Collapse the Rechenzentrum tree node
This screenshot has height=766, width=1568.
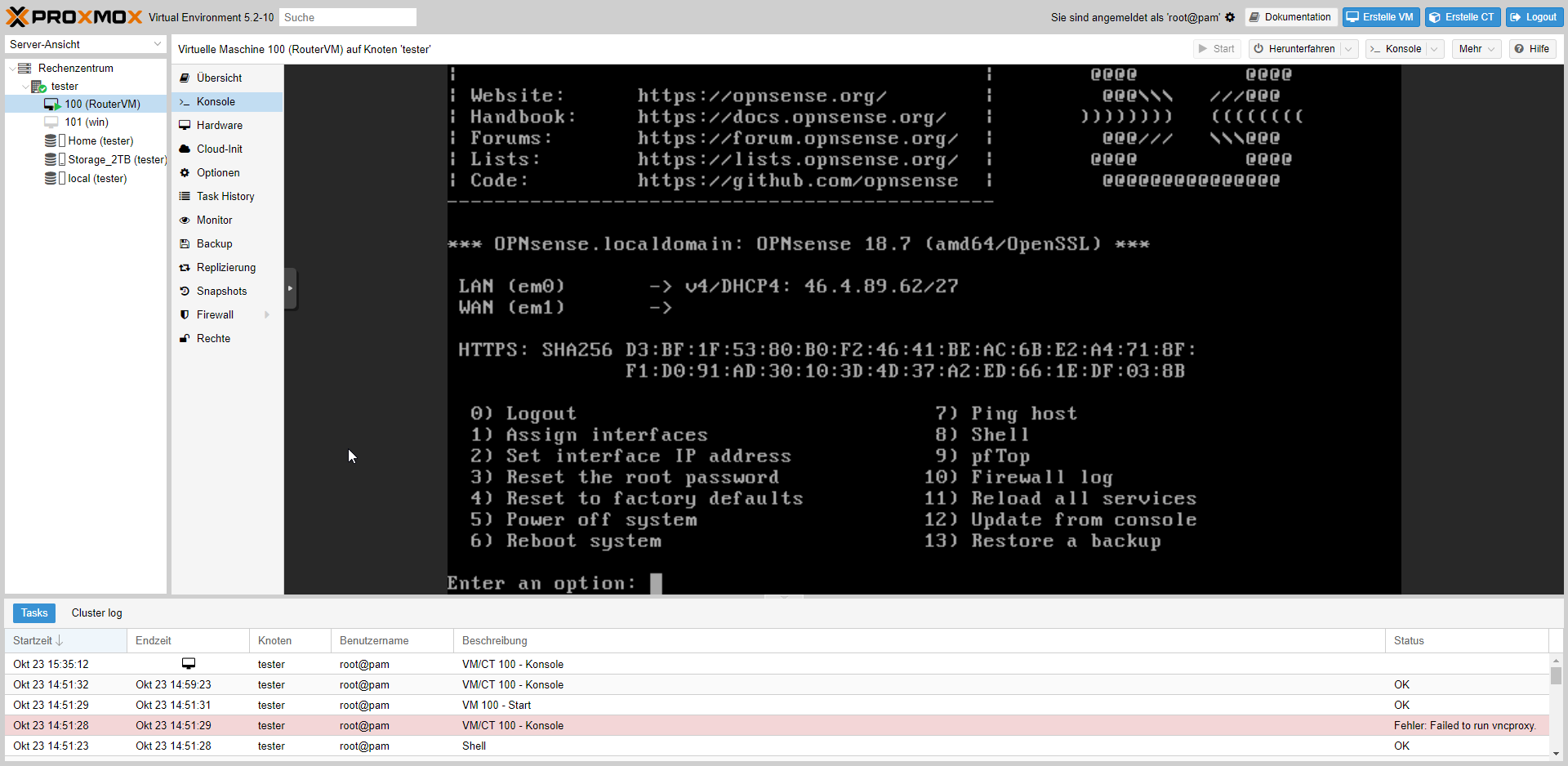[x=12, y=69]
